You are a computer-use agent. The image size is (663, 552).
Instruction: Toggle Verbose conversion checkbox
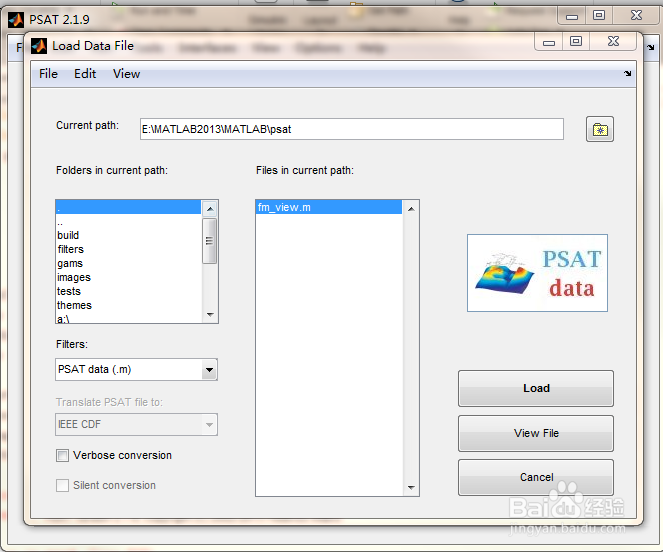(62, 456)
